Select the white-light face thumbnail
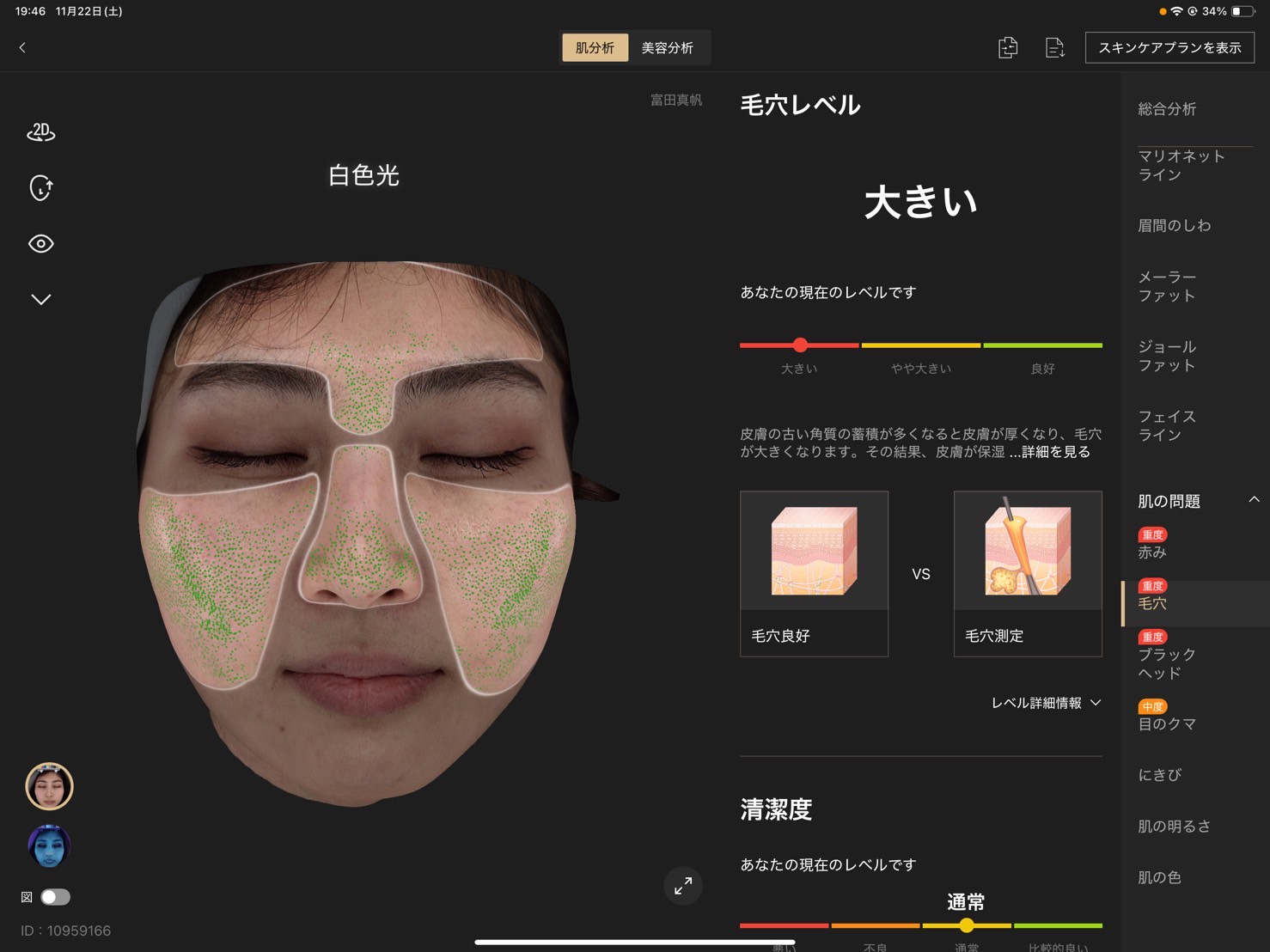 tap(49, 786)
